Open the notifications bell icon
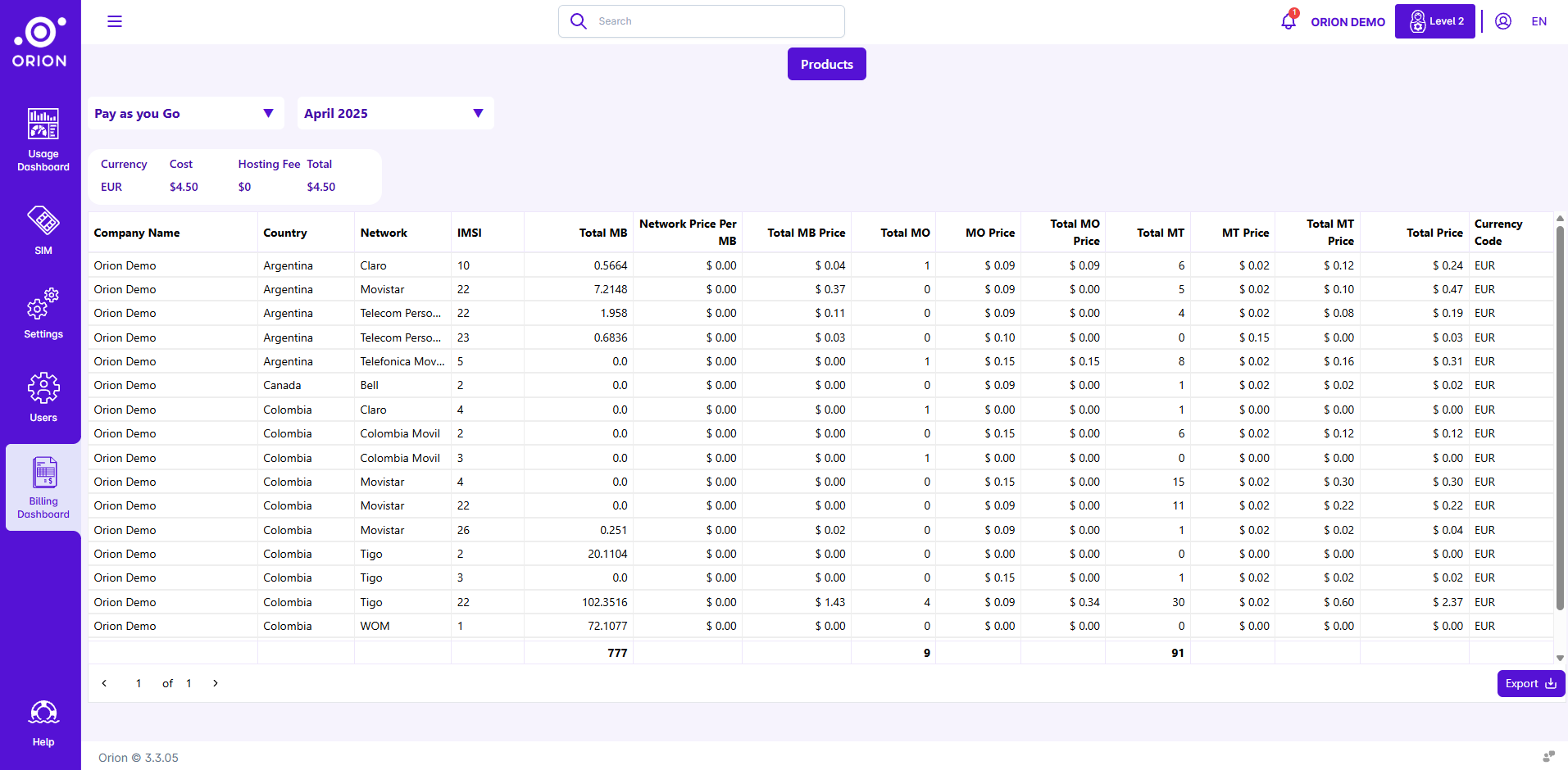 pos(1288,20)
